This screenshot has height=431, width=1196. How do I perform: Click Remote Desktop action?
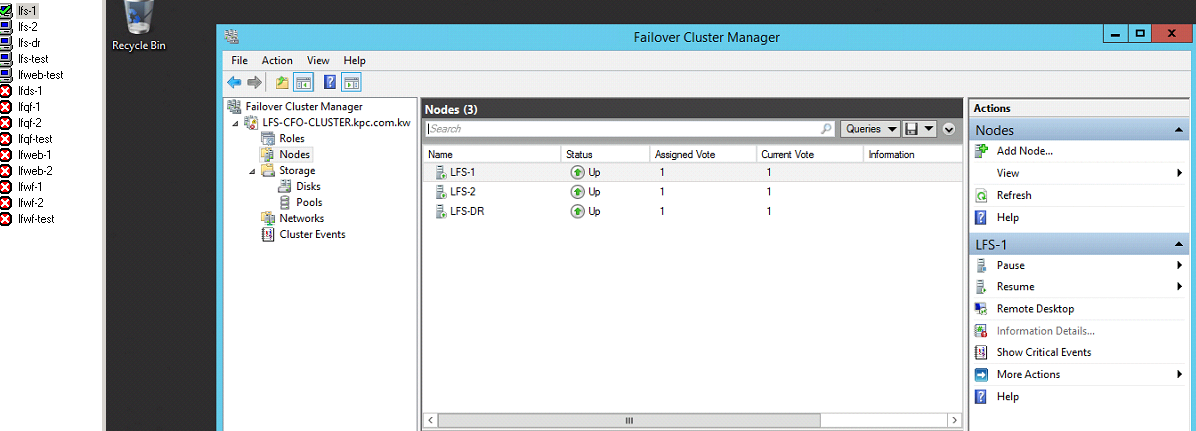[1035, 309]
